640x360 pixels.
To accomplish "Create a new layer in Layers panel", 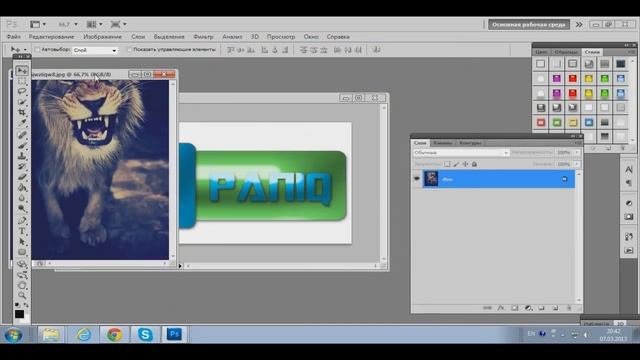I will 556,308.
